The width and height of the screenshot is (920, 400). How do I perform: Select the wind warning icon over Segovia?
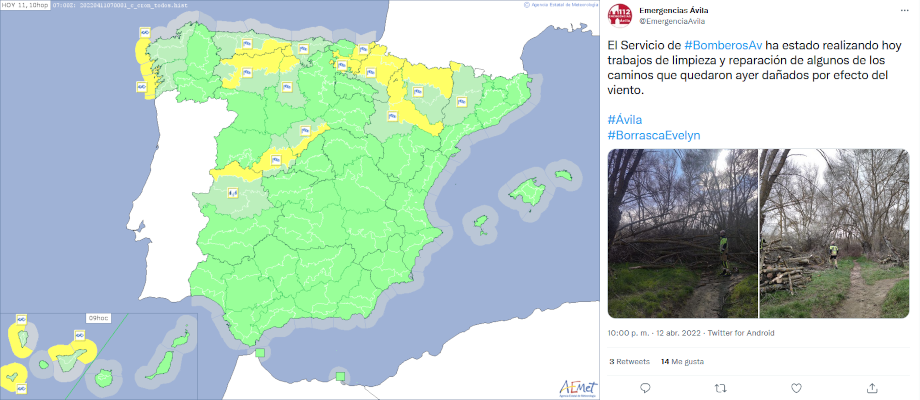(305, 130)
